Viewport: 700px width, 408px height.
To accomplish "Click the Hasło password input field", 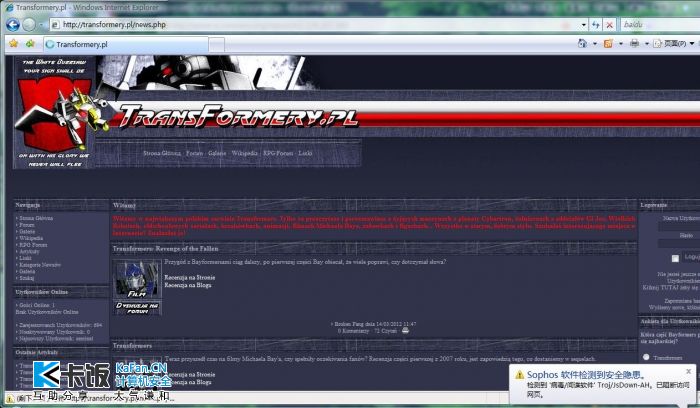I will click(679, 243).
